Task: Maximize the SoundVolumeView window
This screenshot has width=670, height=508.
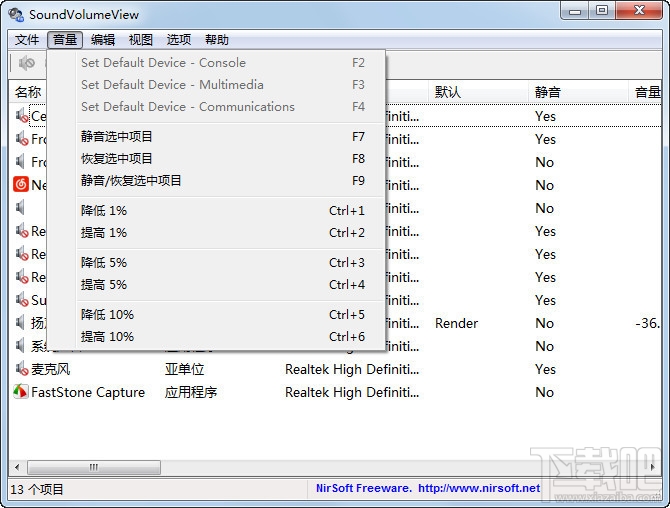Action: pos(602,11)
